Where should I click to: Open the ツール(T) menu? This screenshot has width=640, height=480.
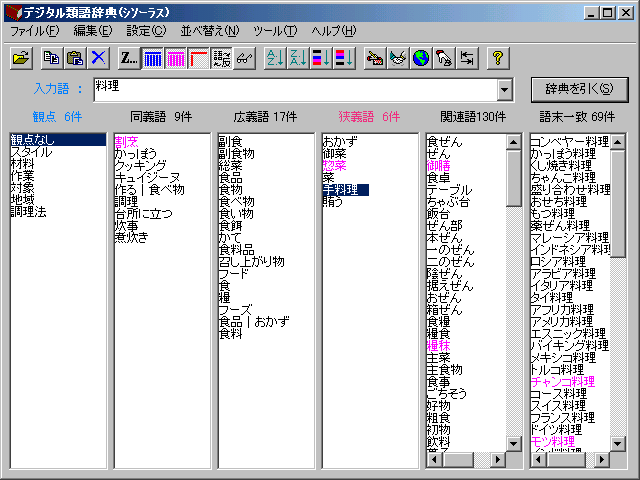275,31
